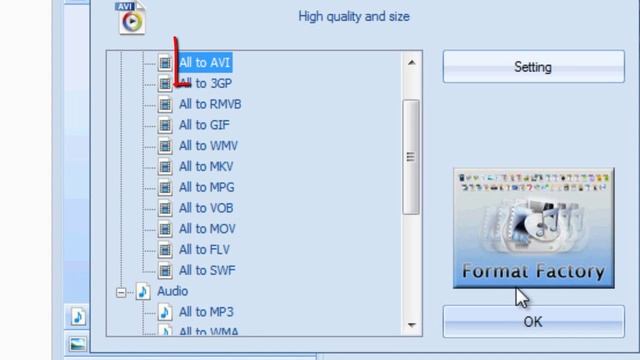Select the film icon beside All to RMVB
640x360 pixels.
click(165, 104)
